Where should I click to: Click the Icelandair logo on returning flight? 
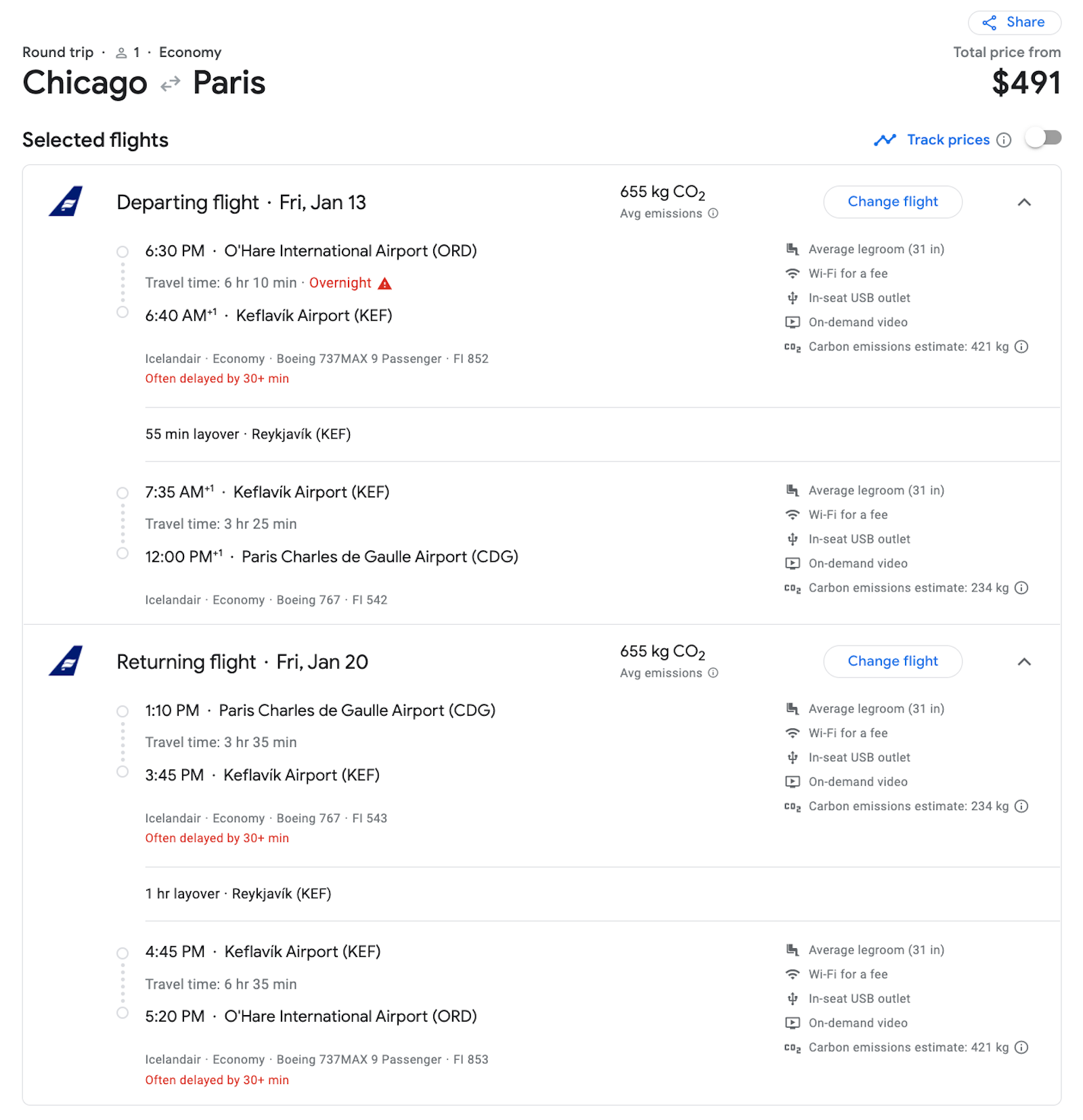(66, 661)
